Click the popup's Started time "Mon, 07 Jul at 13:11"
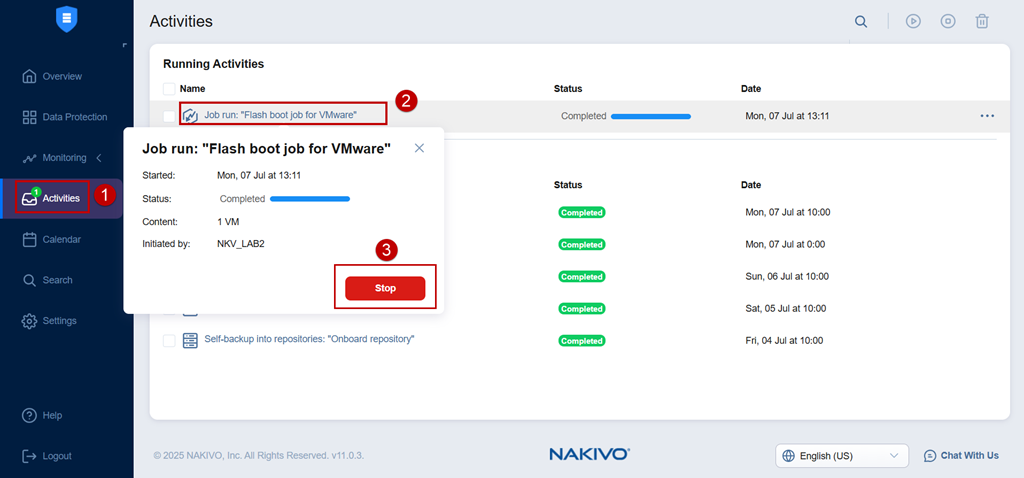Screen dimensions: 1024x478 pos(259,176)
